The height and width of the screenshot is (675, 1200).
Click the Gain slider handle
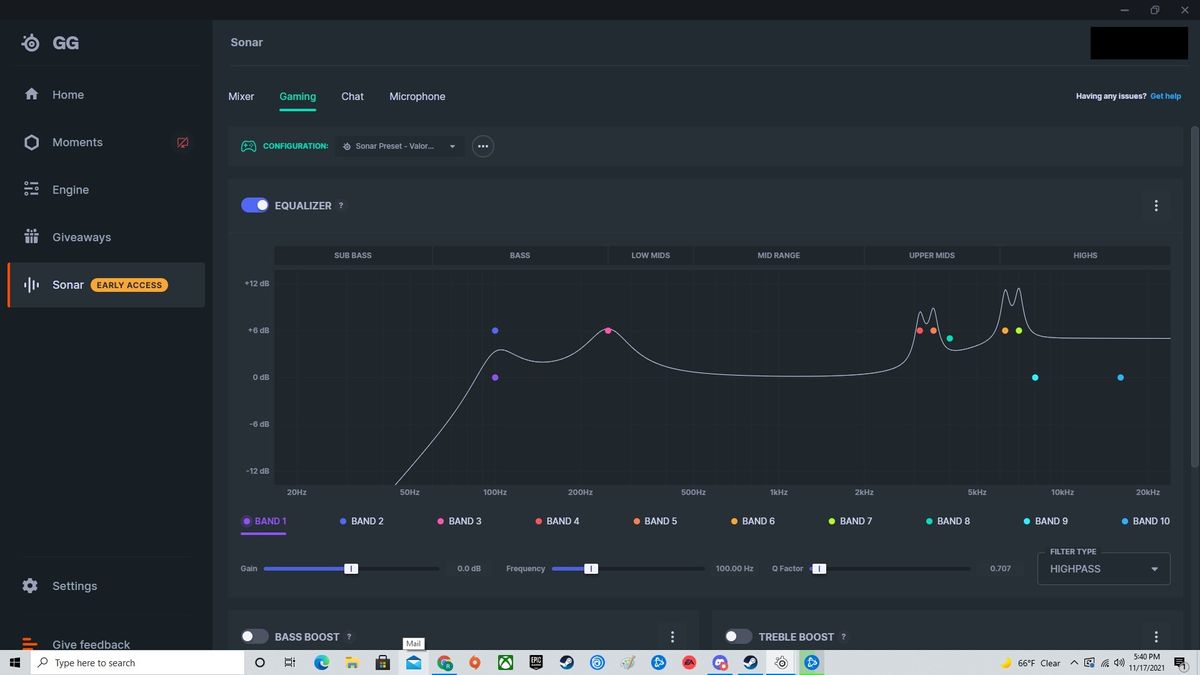pos(351,569)
